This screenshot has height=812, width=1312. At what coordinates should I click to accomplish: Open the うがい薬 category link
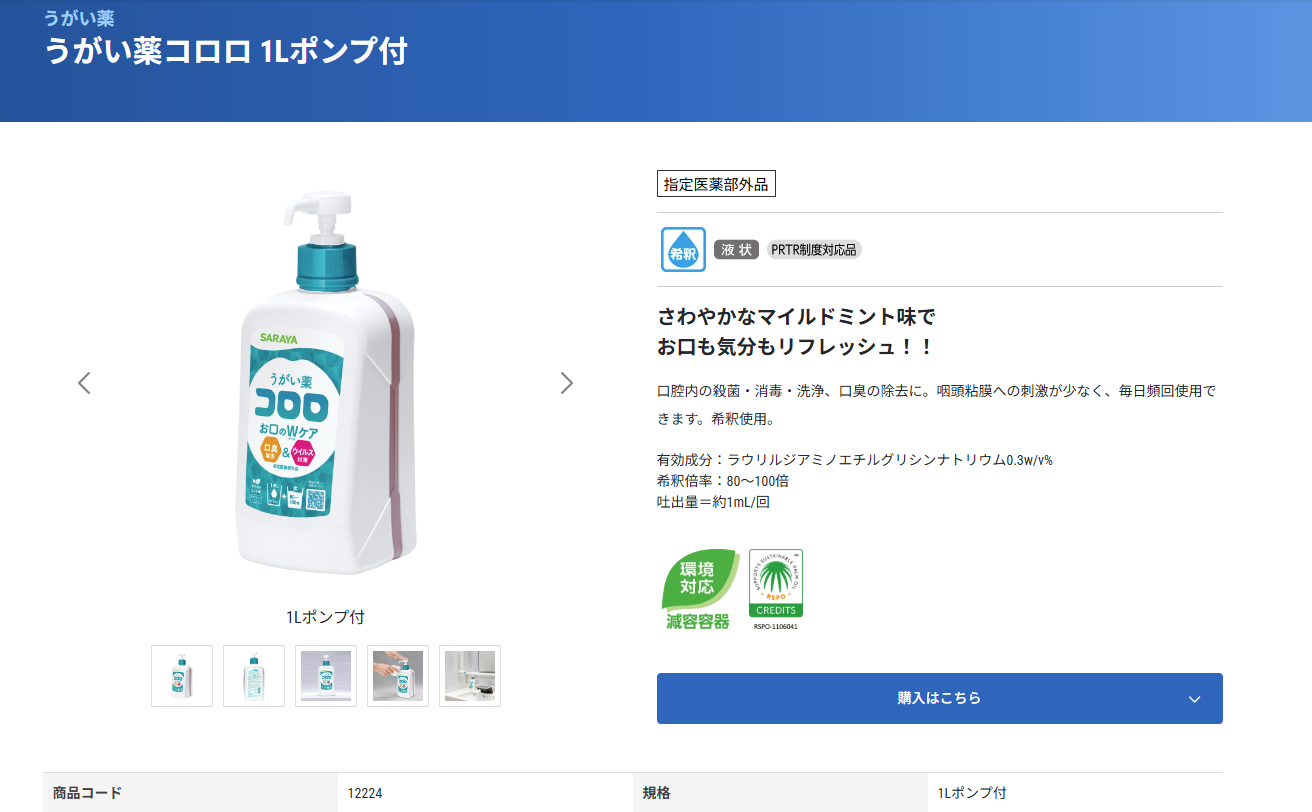coord(79,18)
